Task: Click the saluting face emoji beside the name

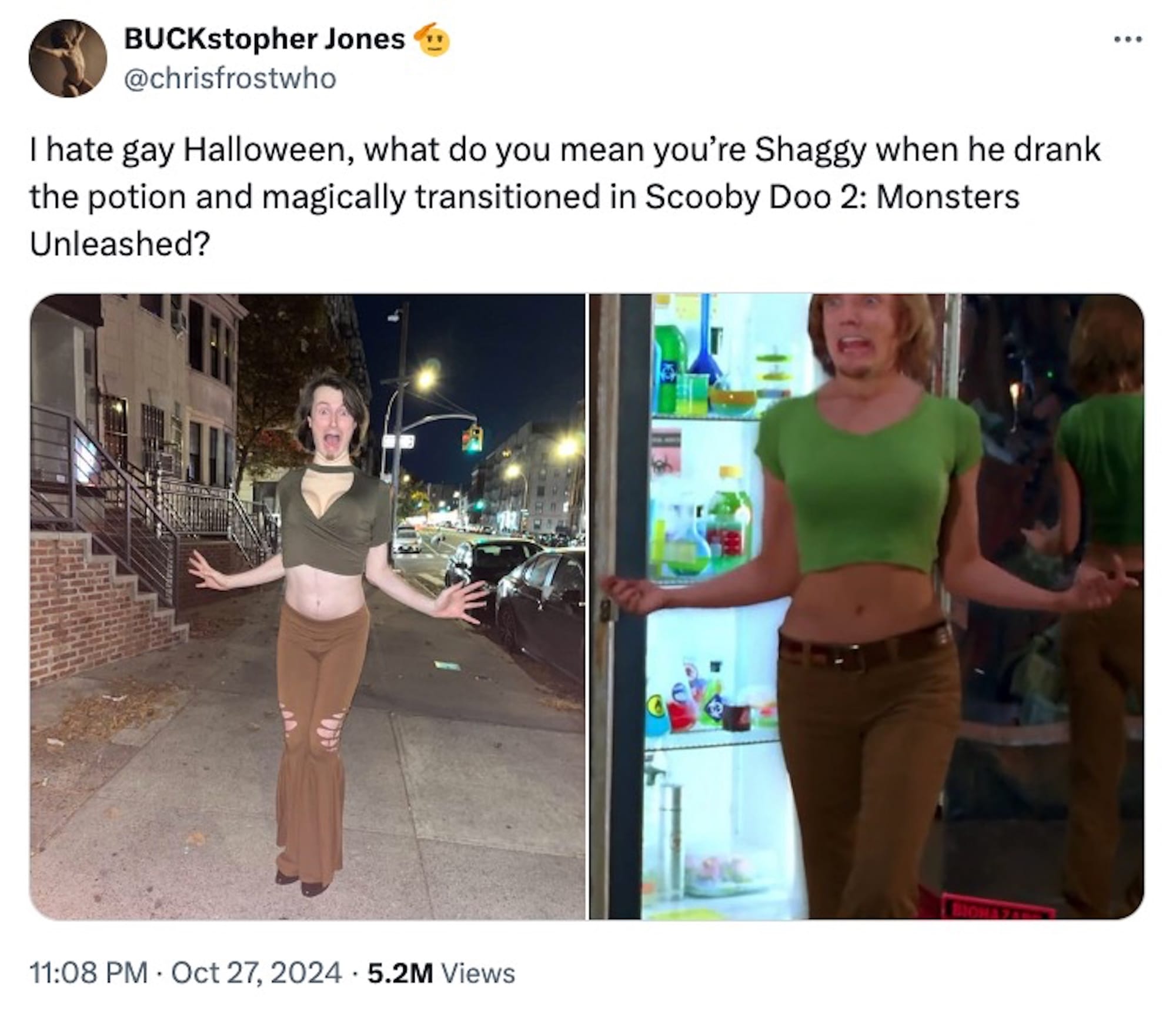Action: tap(432, 39)
